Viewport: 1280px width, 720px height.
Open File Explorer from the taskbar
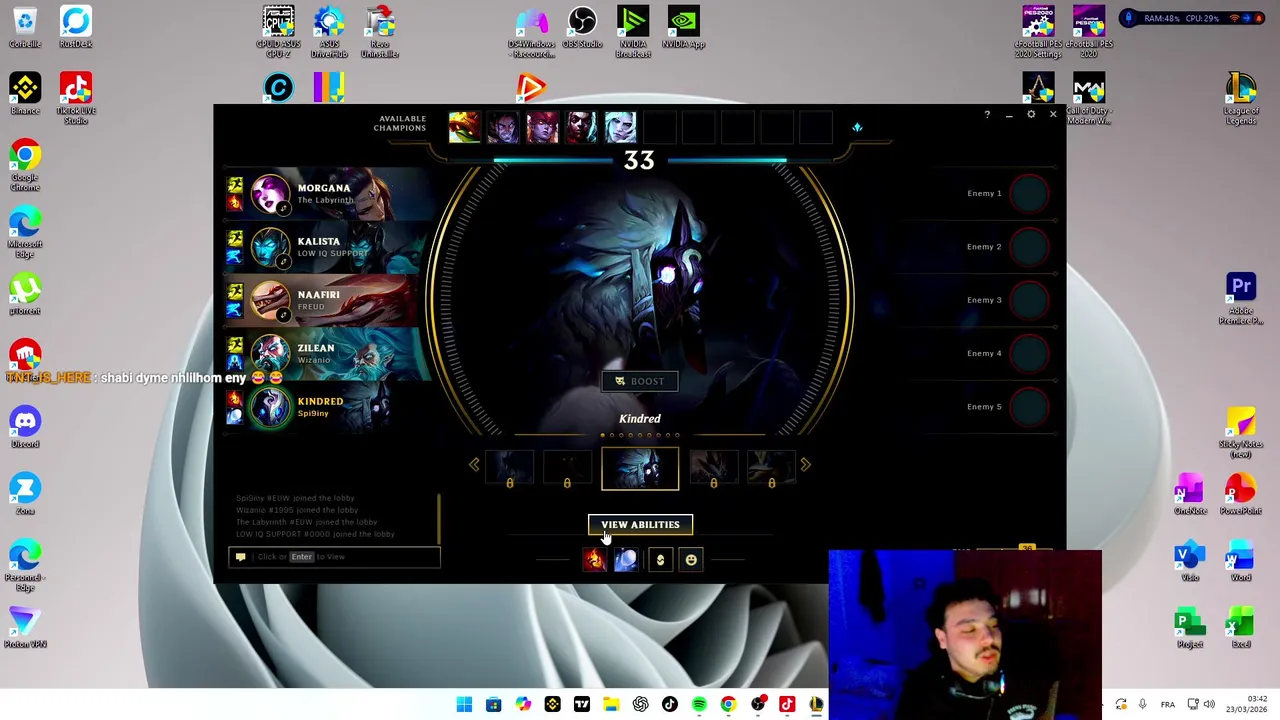tap(611, 705)
